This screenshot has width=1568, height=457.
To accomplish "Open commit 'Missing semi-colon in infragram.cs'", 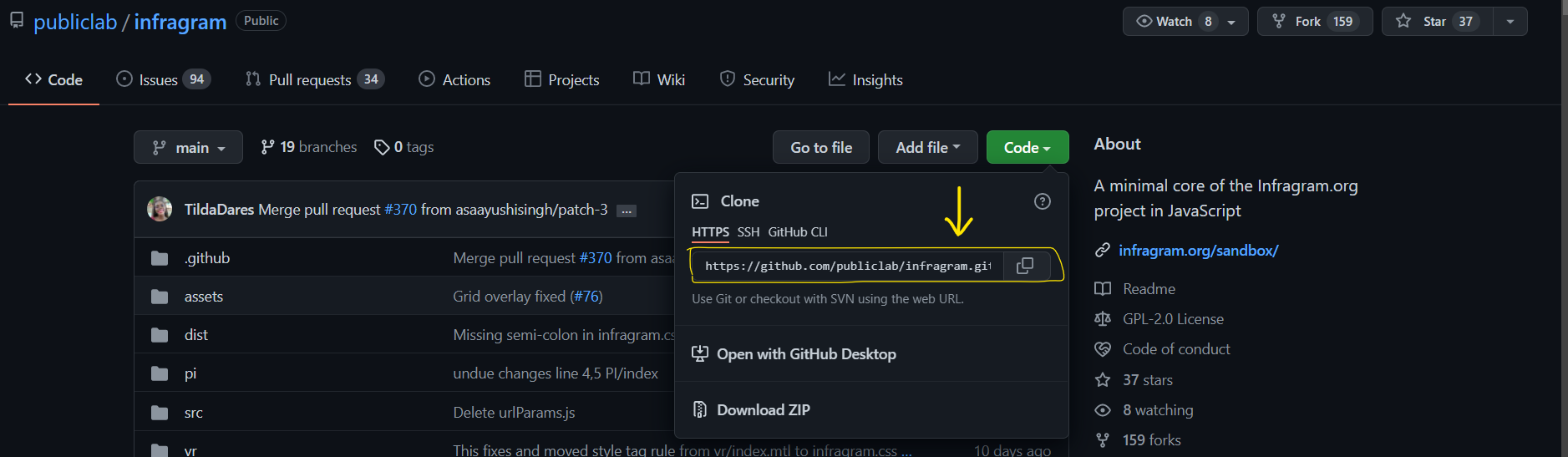I will point(564,335).
